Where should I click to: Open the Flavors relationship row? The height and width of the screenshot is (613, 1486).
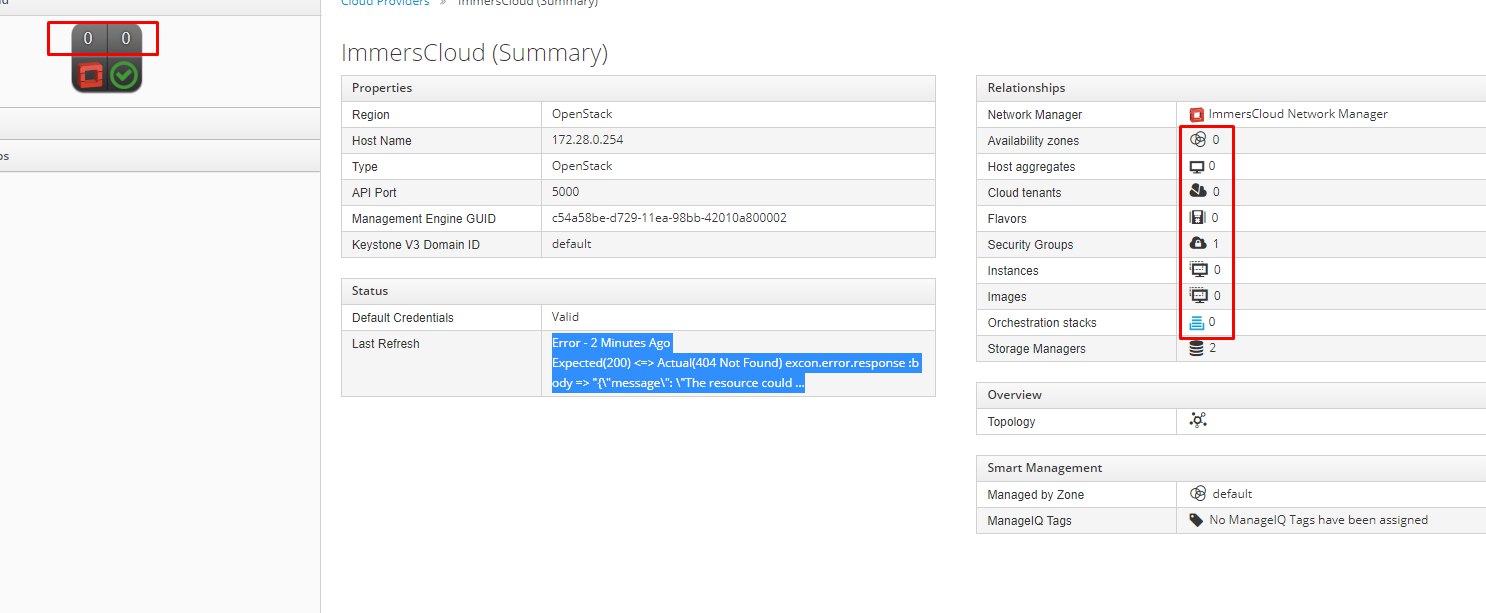point(1231,219)
